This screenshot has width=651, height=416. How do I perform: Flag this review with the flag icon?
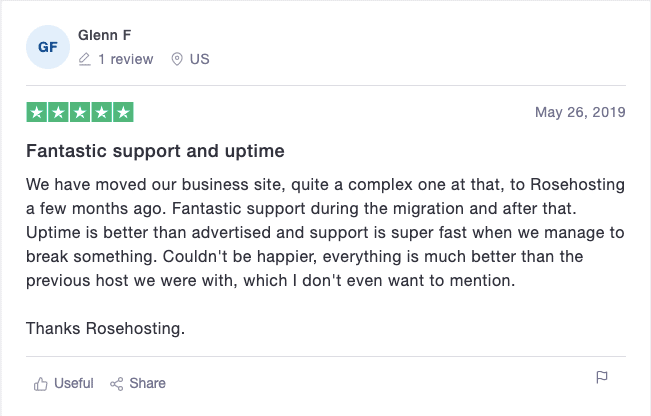pyautogui.click(x=602, y=377)
